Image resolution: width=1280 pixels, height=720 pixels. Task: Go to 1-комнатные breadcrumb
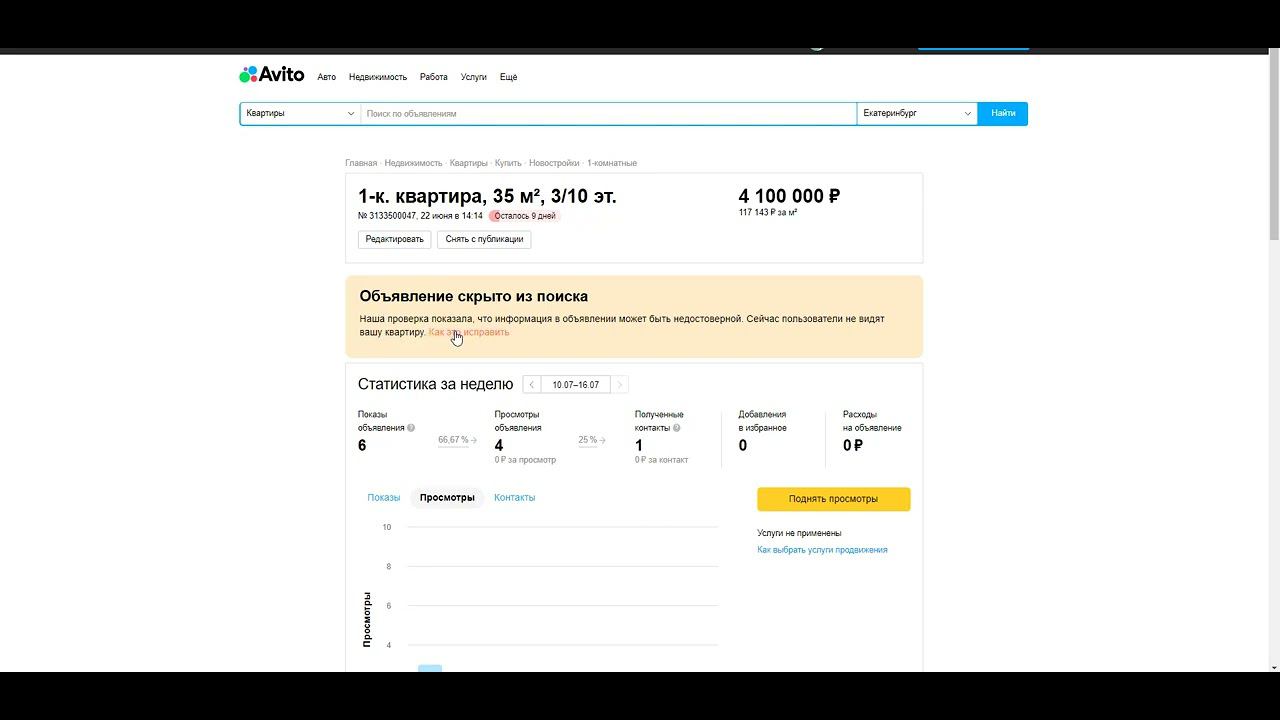tap(612, 163)
